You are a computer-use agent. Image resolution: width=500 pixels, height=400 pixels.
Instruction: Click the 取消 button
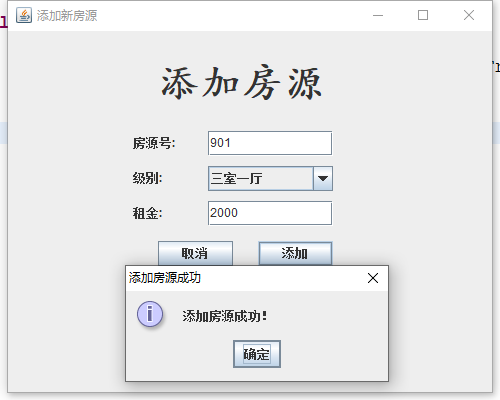point(195,254)
